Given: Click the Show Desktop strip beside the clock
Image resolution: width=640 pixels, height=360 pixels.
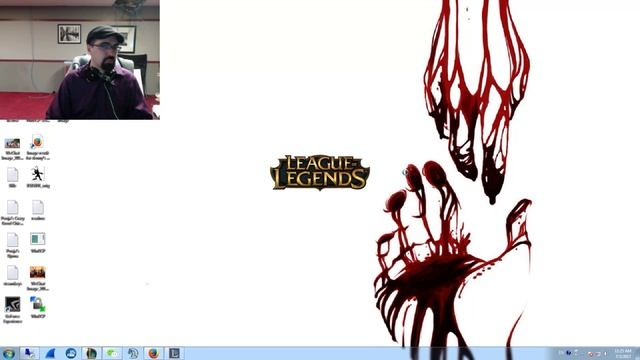Looking at the screenshot, I should coord(637,353).
